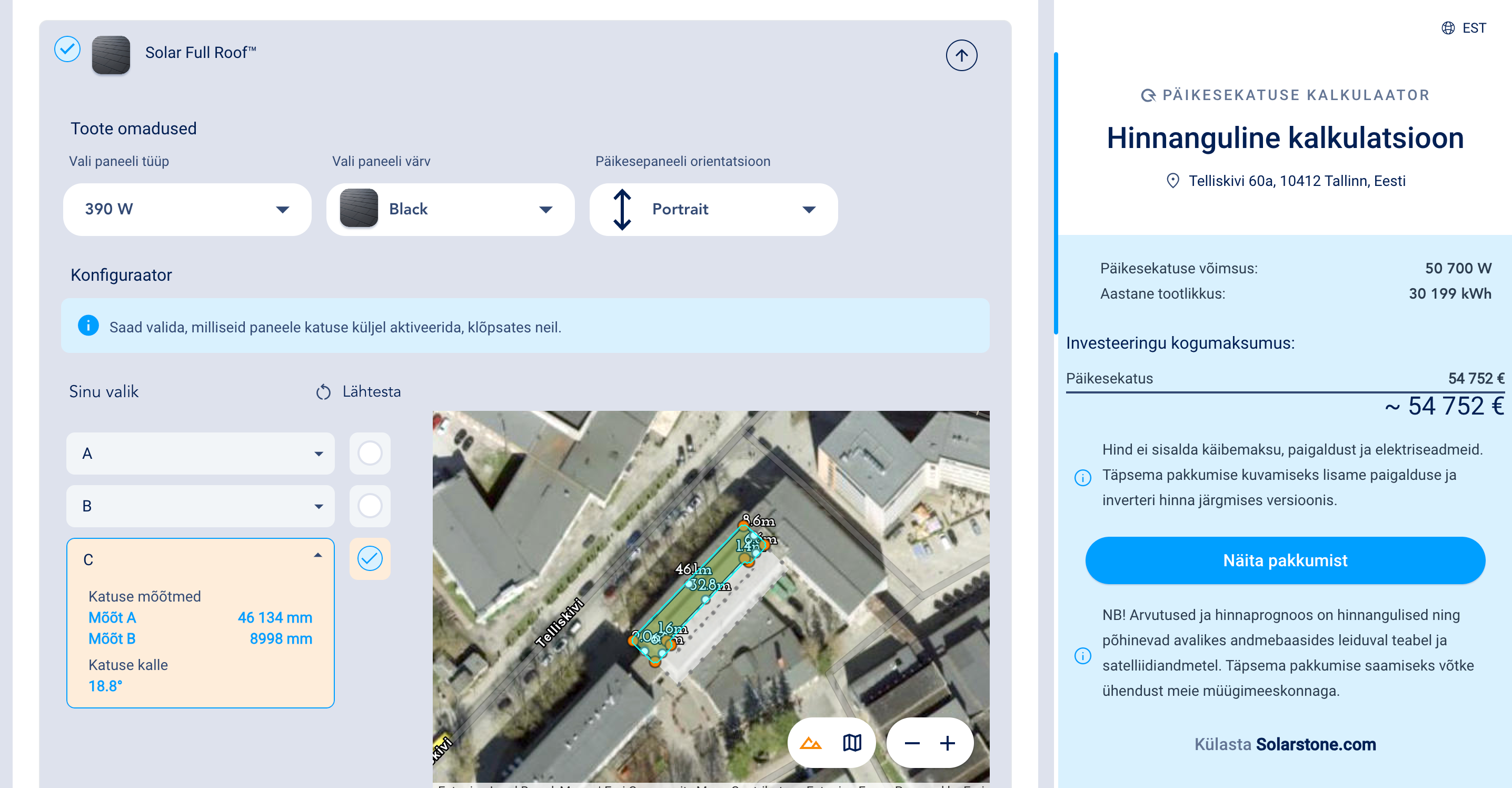Open the Black panel colour dropdown
This screenshot has width=1512, height=788.
click(450, 209)
